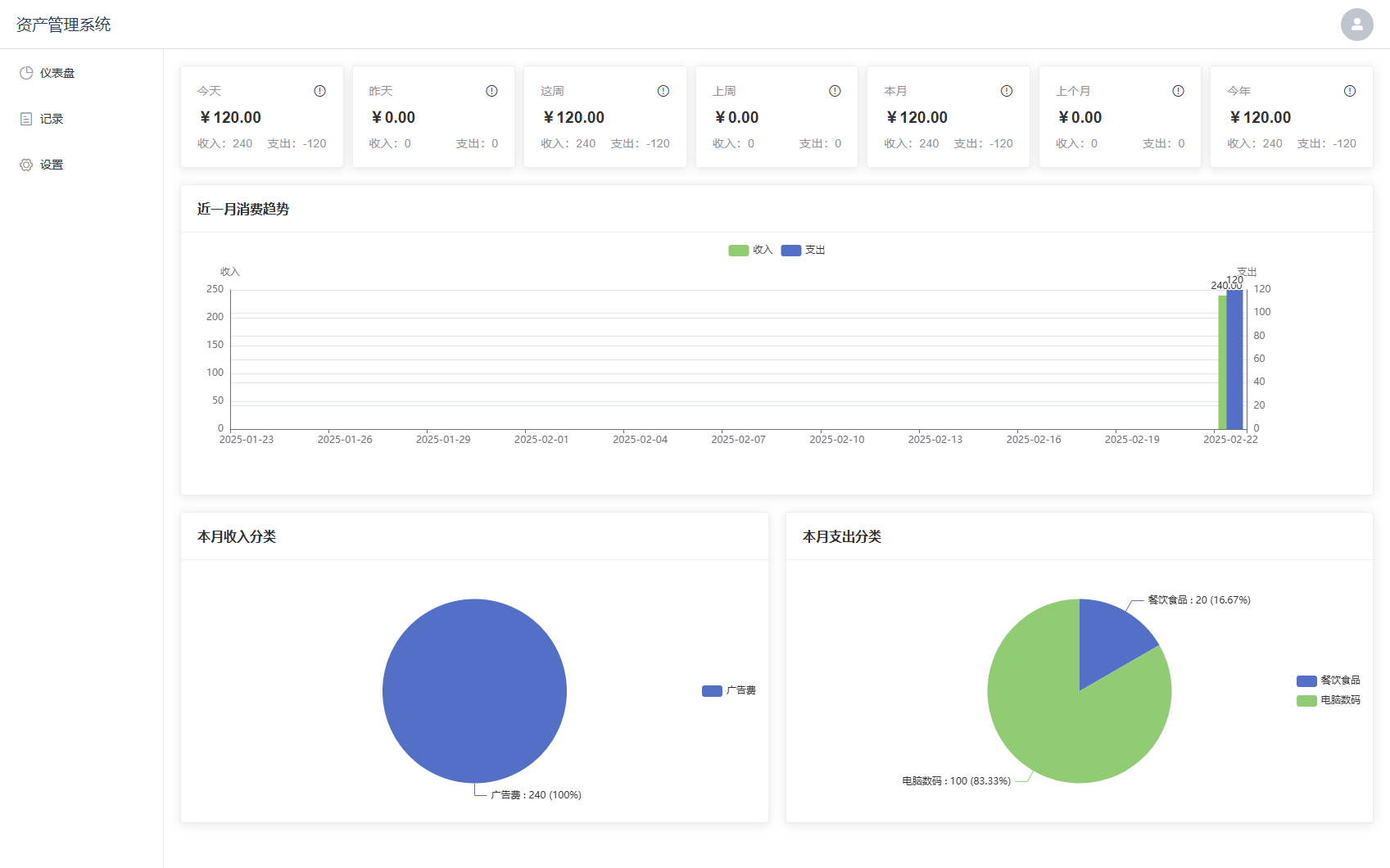The image size is (1390, 868).
Task: Click the dashboard pie-chart icon in sidebar
Action: 26,73
